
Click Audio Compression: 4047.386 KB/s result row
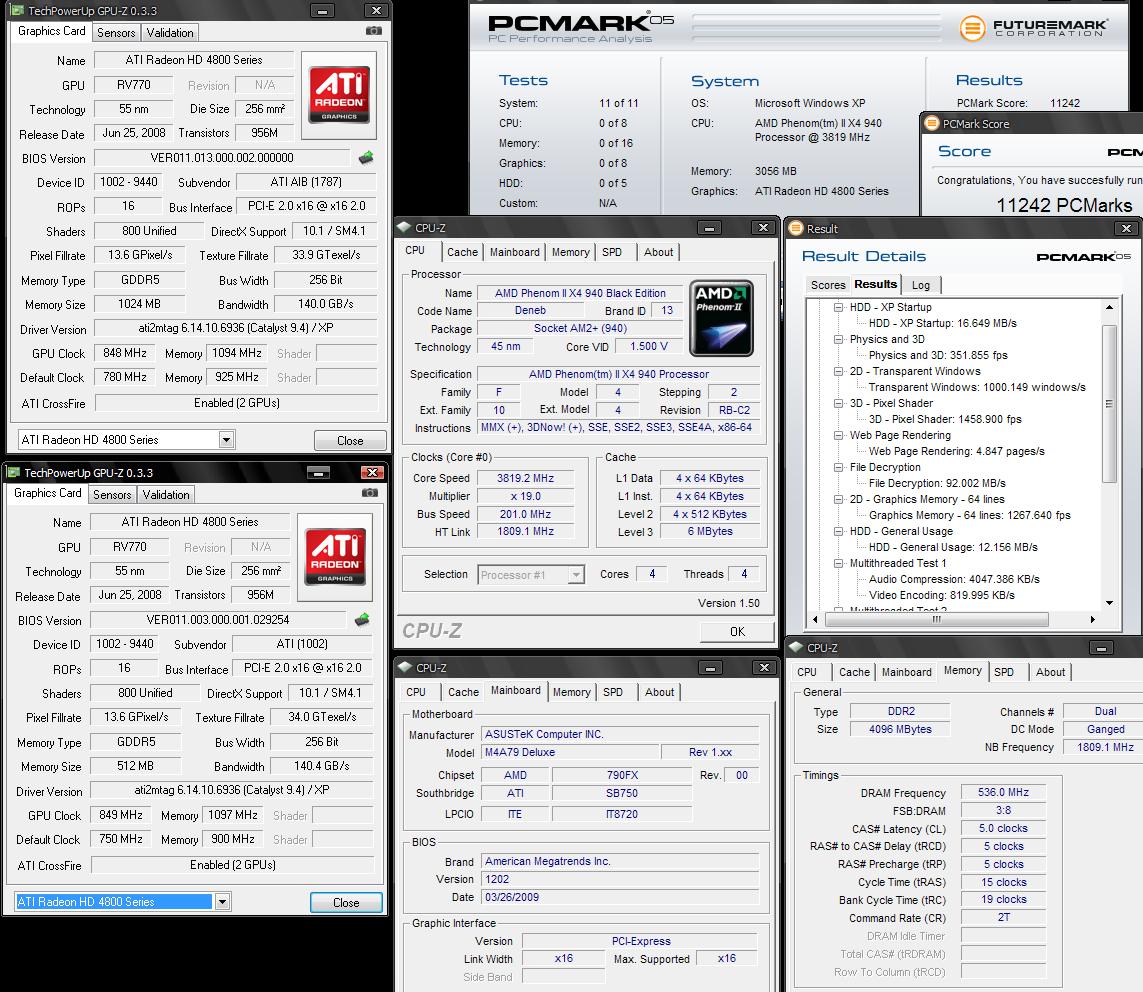pos(954,579)
